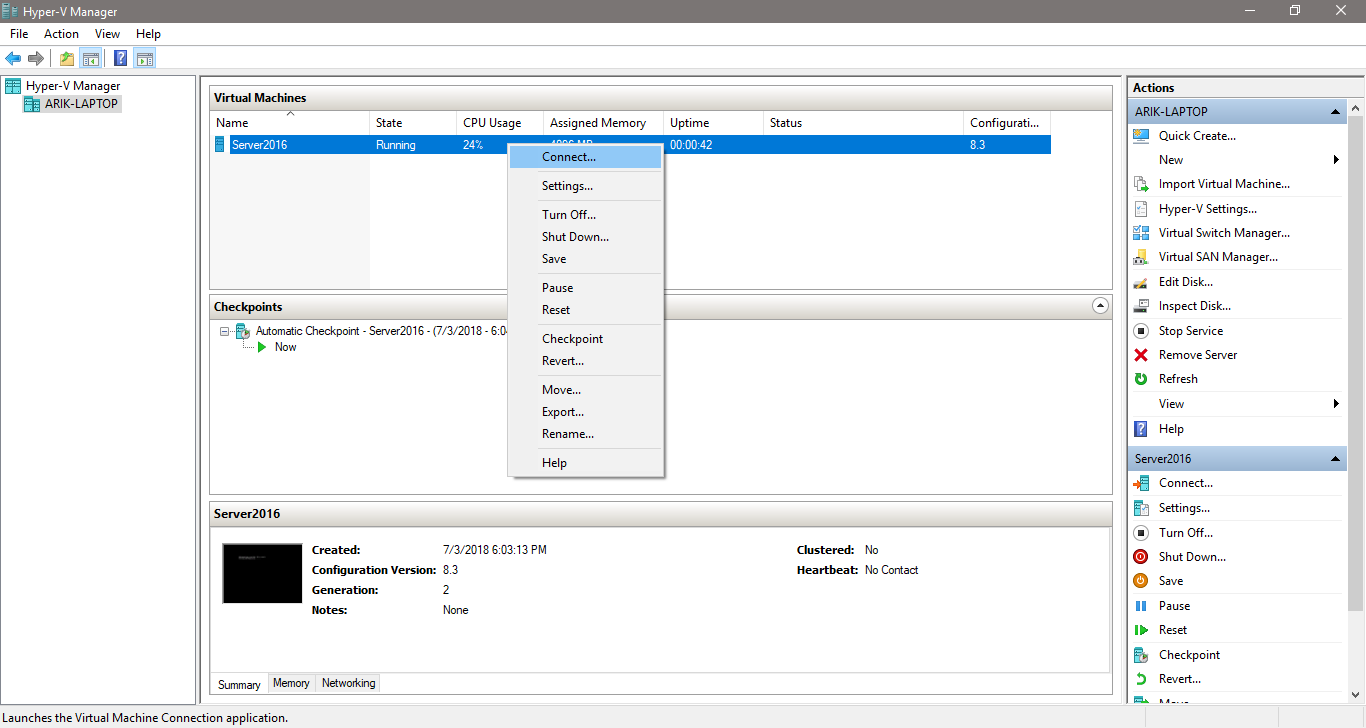1366x728 pixels.
Task: Click orange Save under Server2016 in Actions pane
Action: click(x=1171, y=581)
